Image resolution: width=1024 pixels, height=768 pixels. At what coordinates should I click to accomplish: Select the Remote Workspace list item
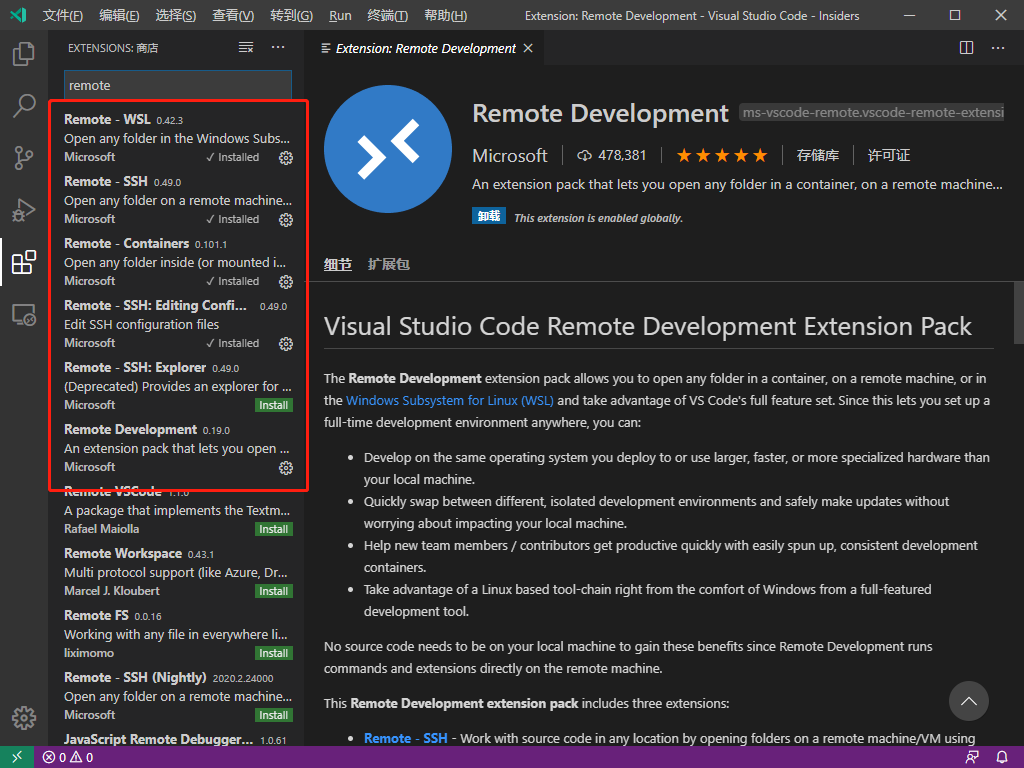pyautogui.click(x=178, y=572)
